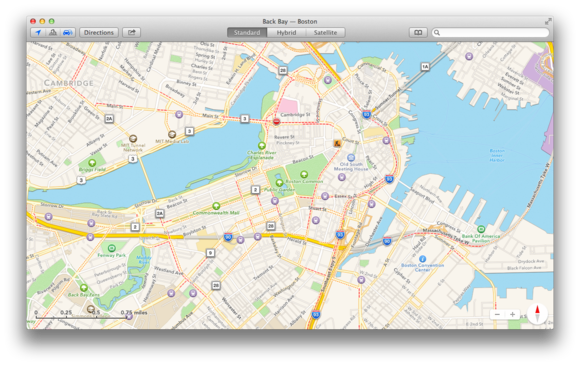This screenshot has width=580, height=366.
Task: Select the Boston Convention Center pin
Action: coord(422,259)
